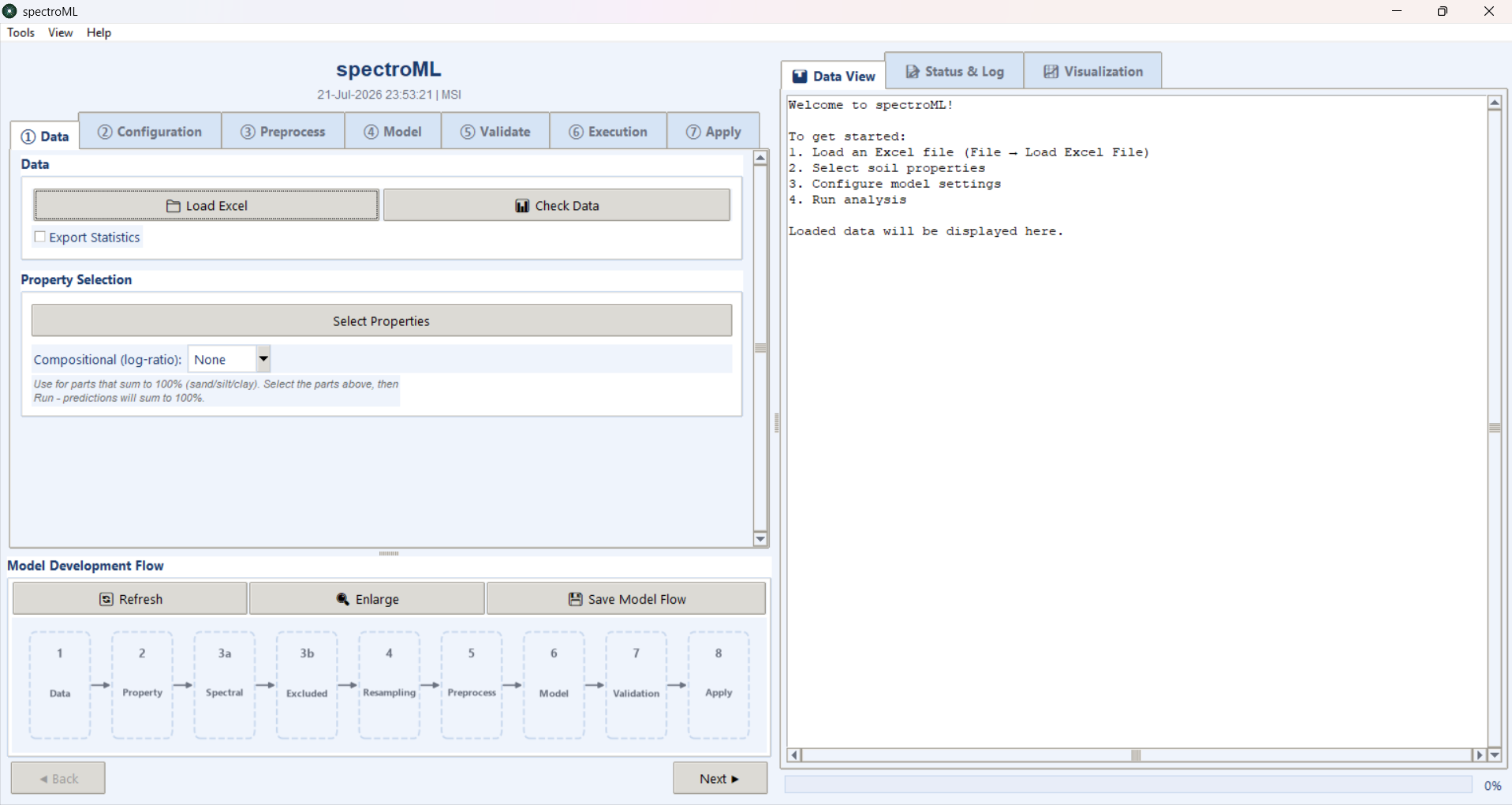
Task: Click the refresh icon in Model Development Flow
Action: pos(106,600)
